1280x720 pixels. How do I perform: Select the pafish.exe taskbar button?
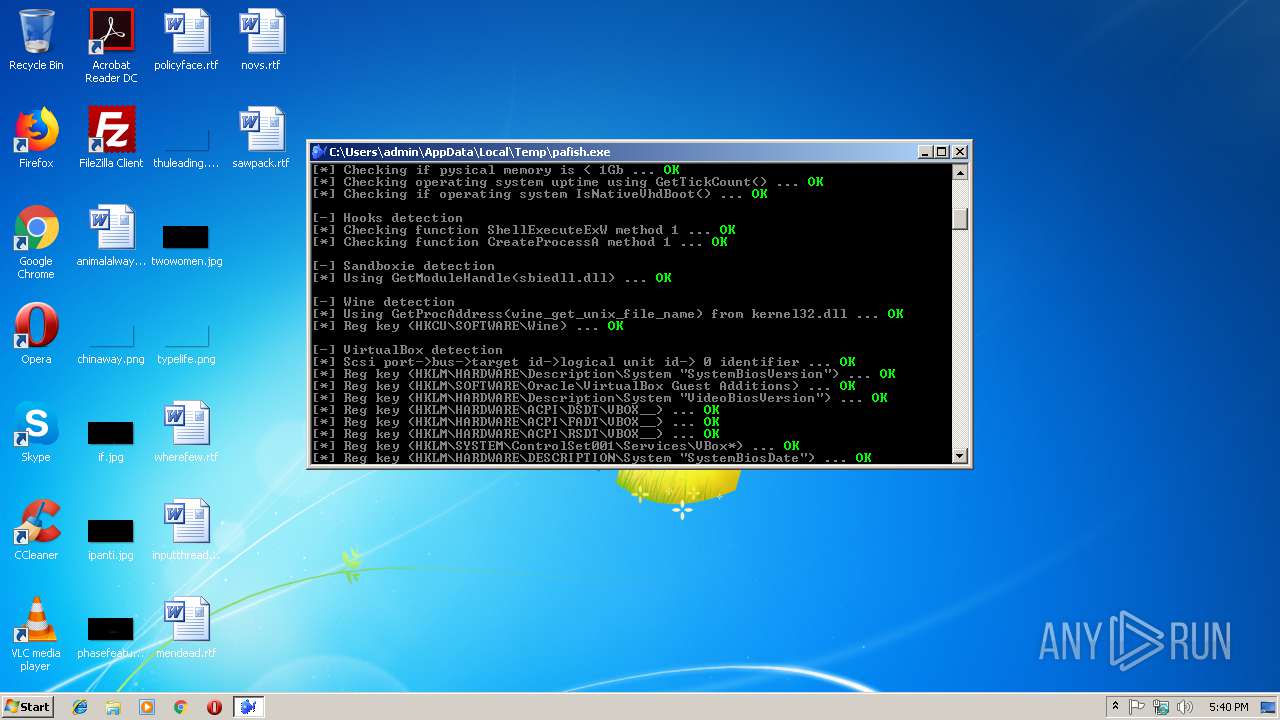[x=248, y=707]
